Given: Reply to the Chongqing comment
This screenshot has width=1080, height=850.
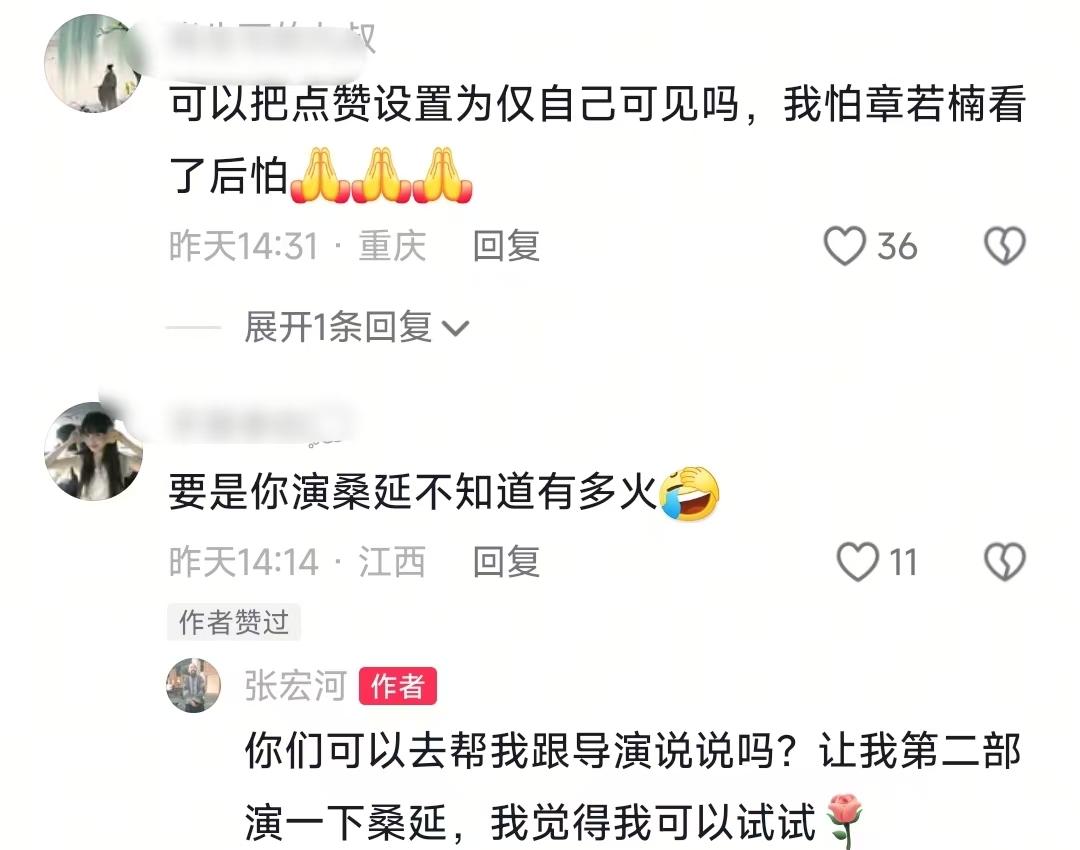Looking at the screenshot, I should coord(506,246).
